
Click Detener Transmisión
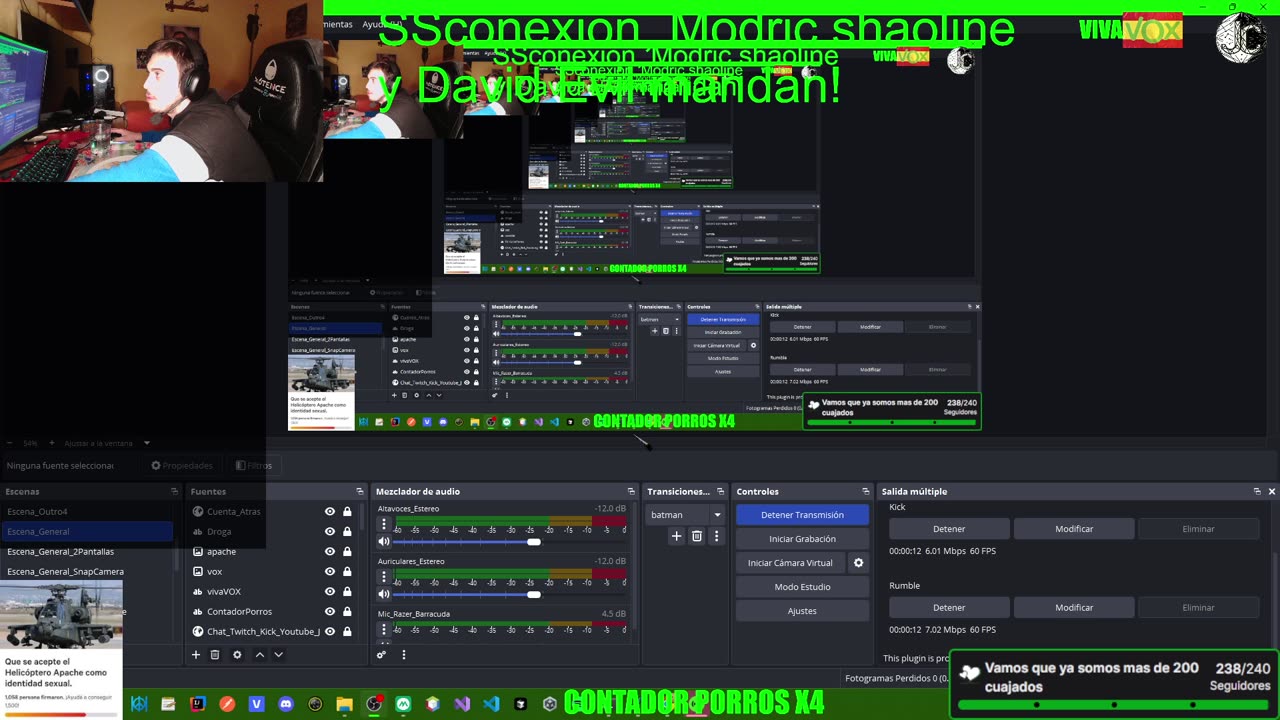pos(802,515)
